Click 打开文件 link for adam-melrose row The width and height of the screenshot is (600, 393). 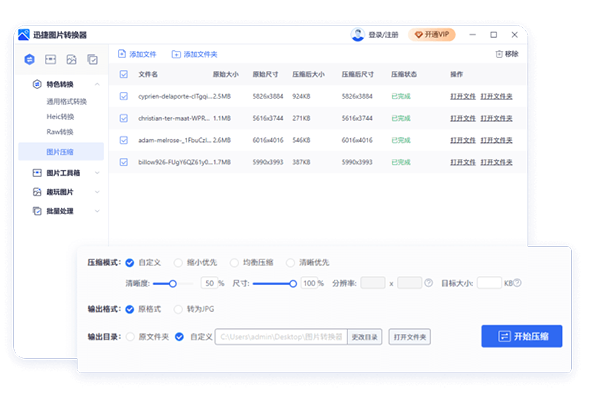[463, 140]
